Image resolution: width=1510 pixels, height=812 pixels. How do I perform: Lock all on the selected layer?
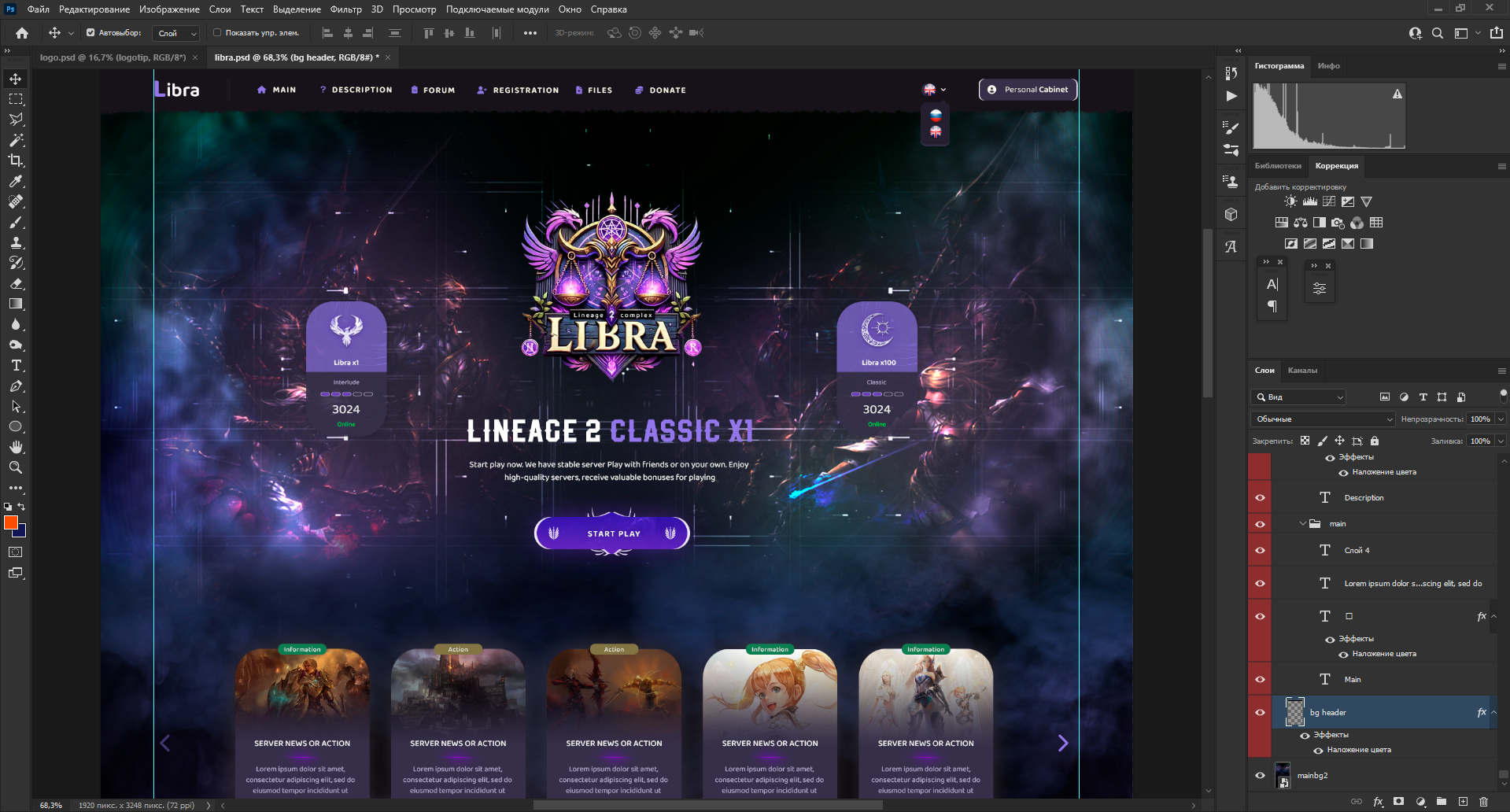[1375, 441]
